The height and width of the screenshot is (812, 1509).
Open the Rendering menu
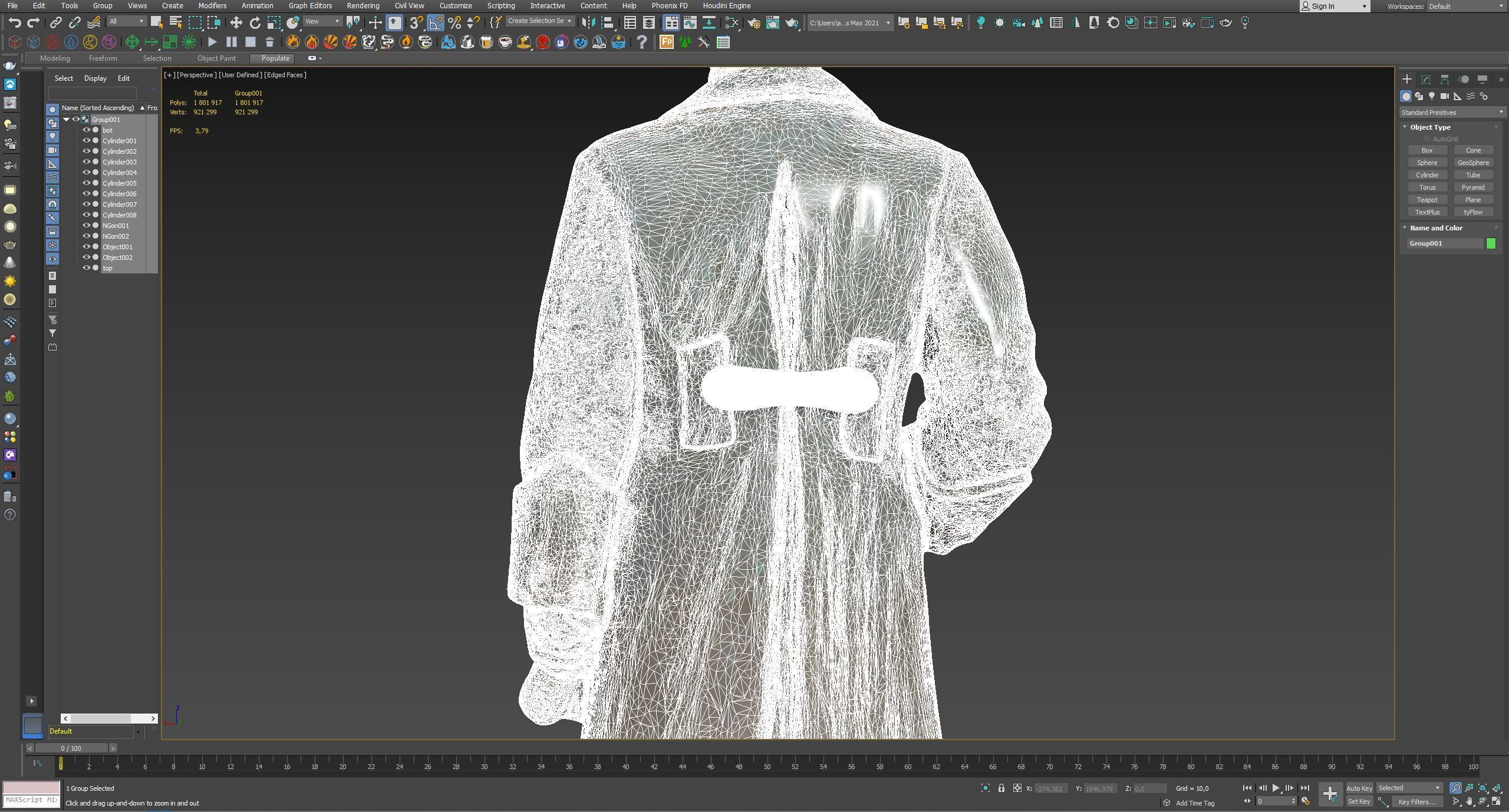click(363, 6)
